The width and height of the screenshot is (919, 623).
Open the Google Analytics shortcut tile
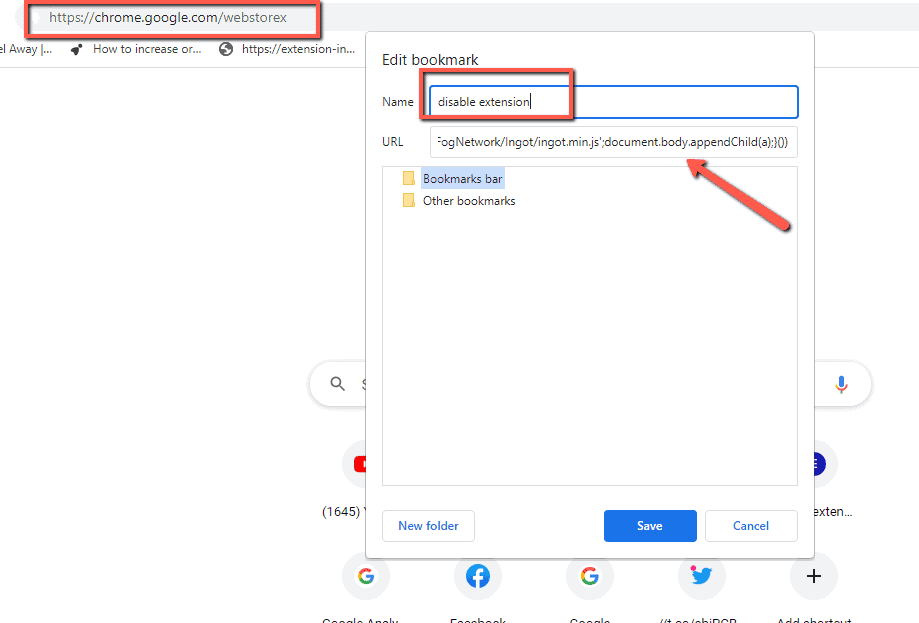click(366, 576)
